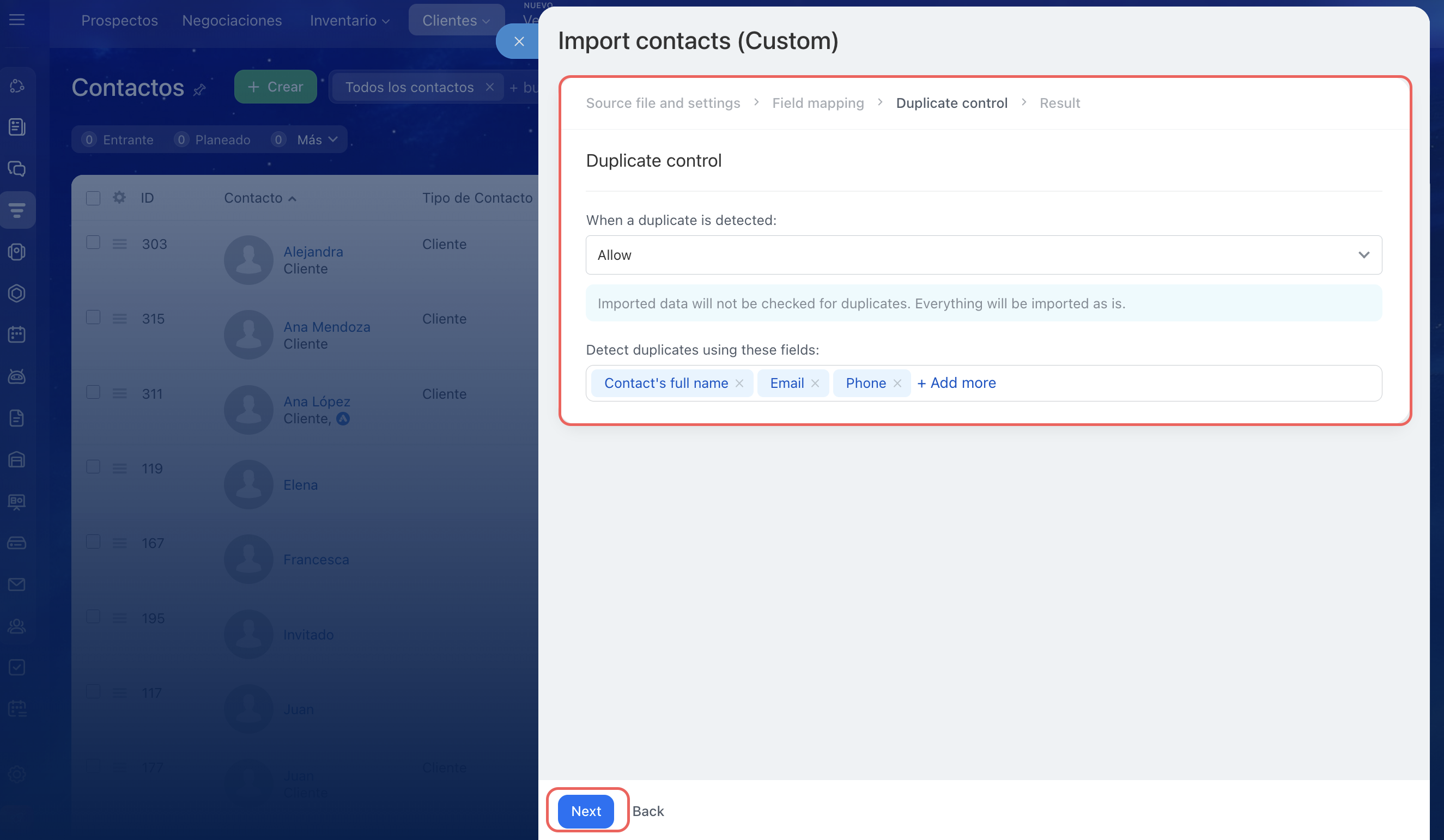Toggle the select-all contacts header checkbox
This screenshot has height=840, width=1444.
click(93, 198)
